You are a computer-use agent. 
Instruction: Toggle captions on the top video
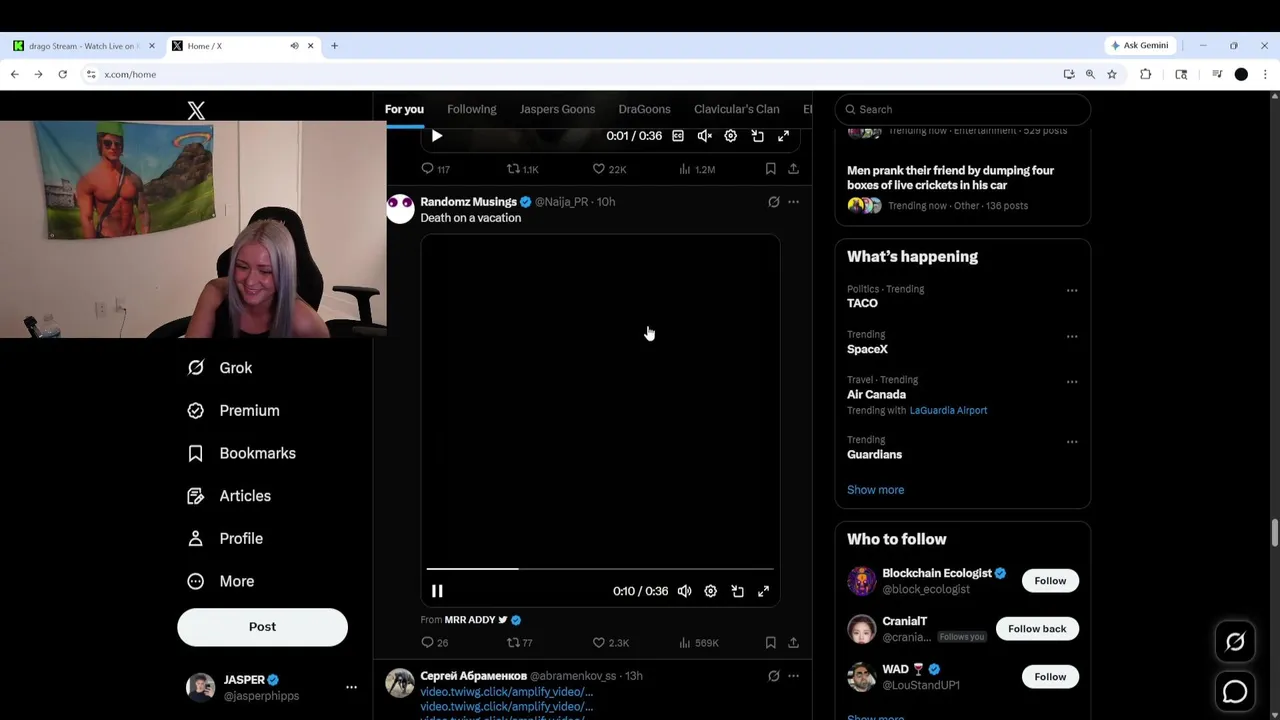(678, 136)
